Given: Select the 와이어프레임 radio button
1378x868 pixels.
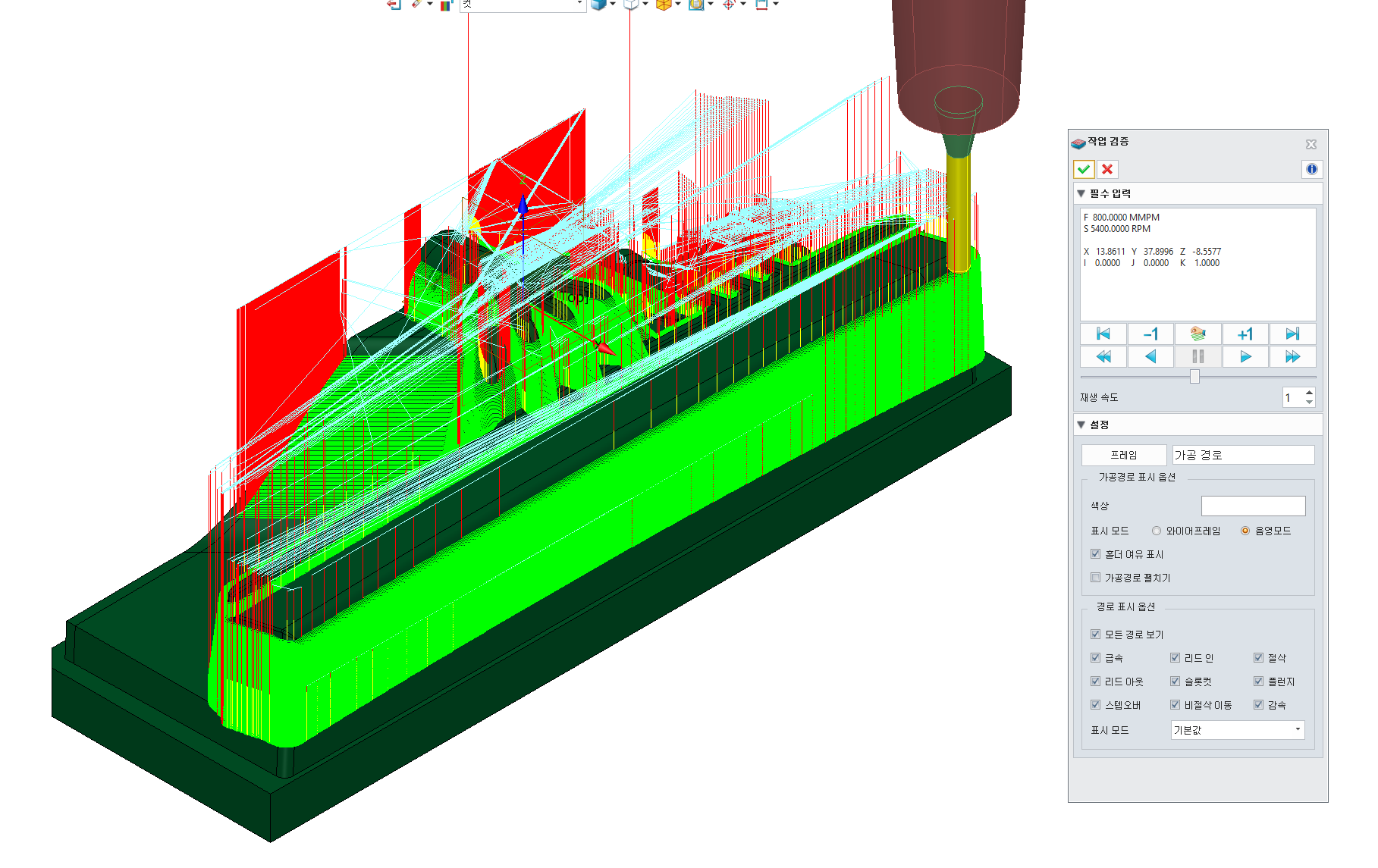Looking at the screenshot, I should [1157, 531].
